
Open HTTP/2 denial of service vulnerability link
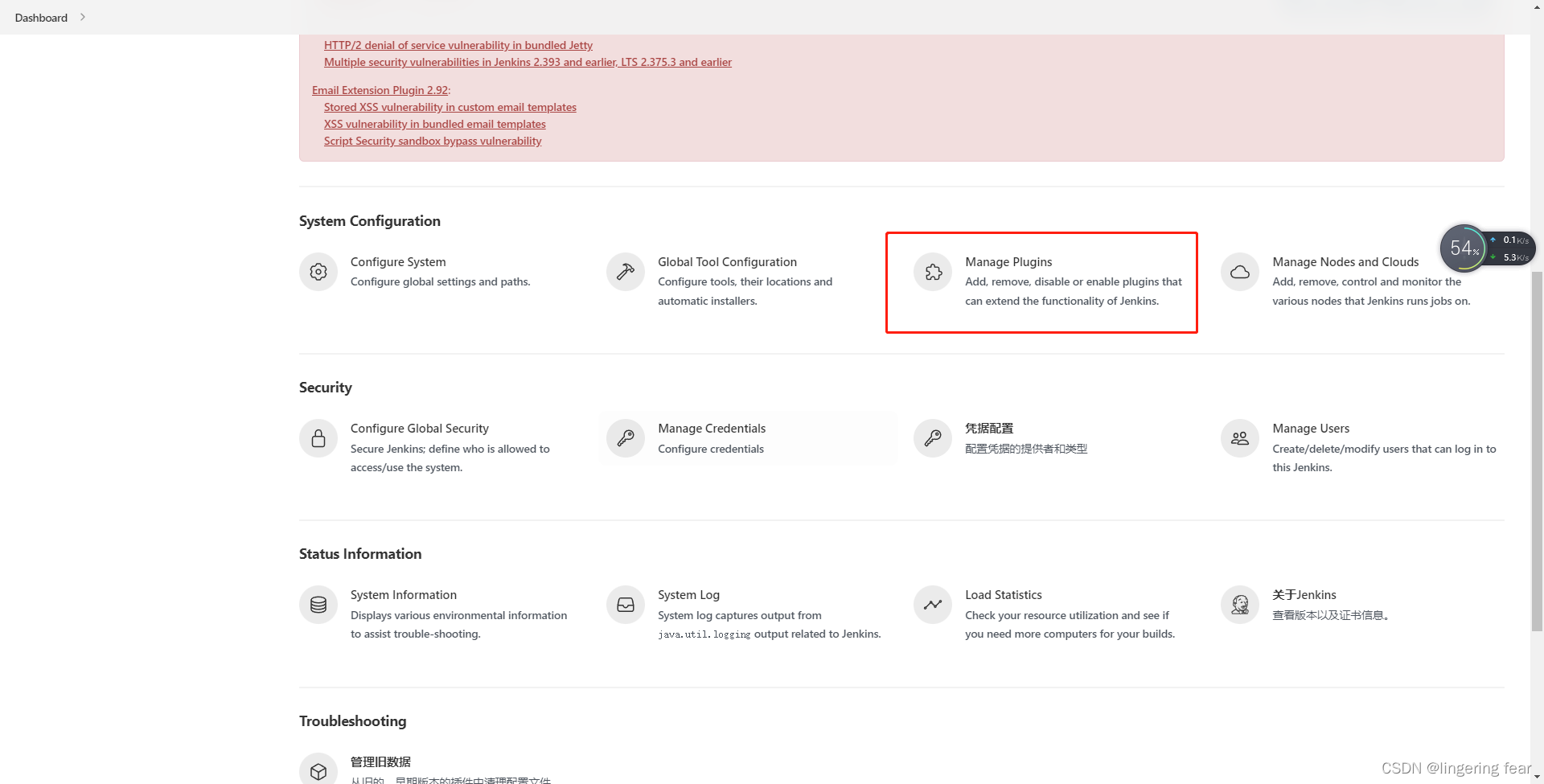[x=458, y=45]
